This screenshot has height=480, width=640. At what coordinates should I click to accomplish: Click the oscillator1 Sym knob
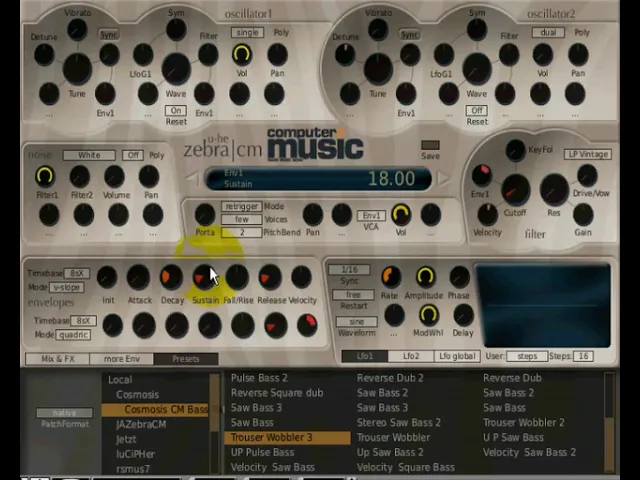pyautogui.click(x=176, y=30)
